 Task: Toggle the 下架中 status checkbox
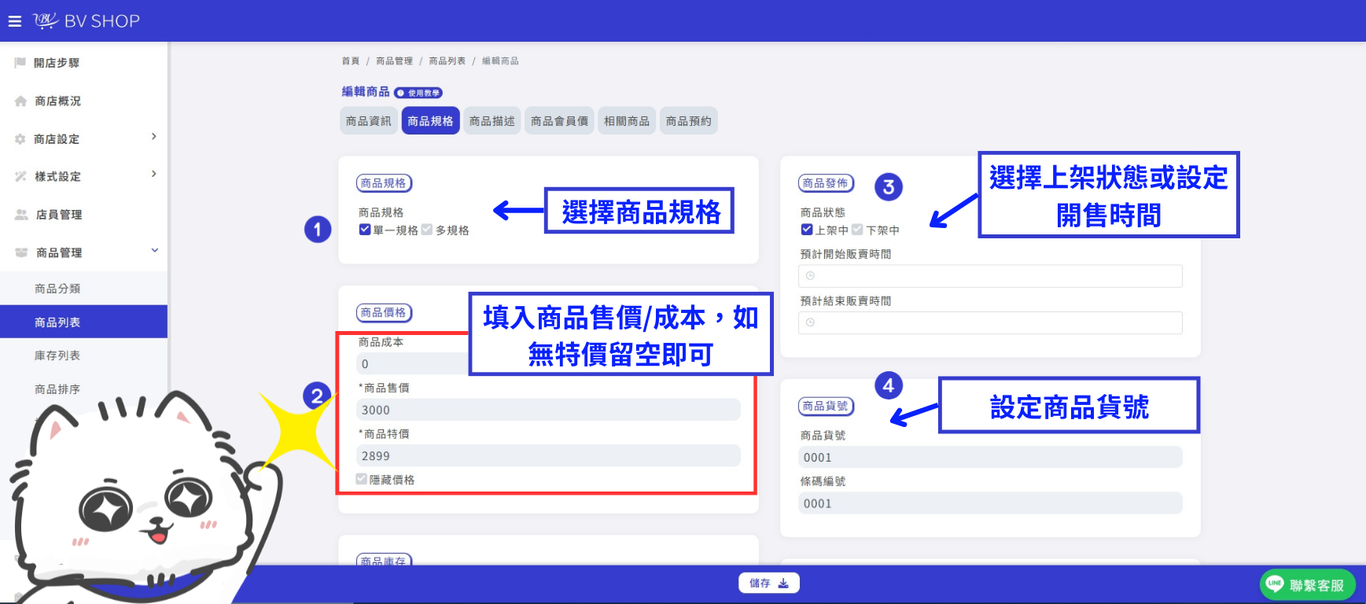857,230
